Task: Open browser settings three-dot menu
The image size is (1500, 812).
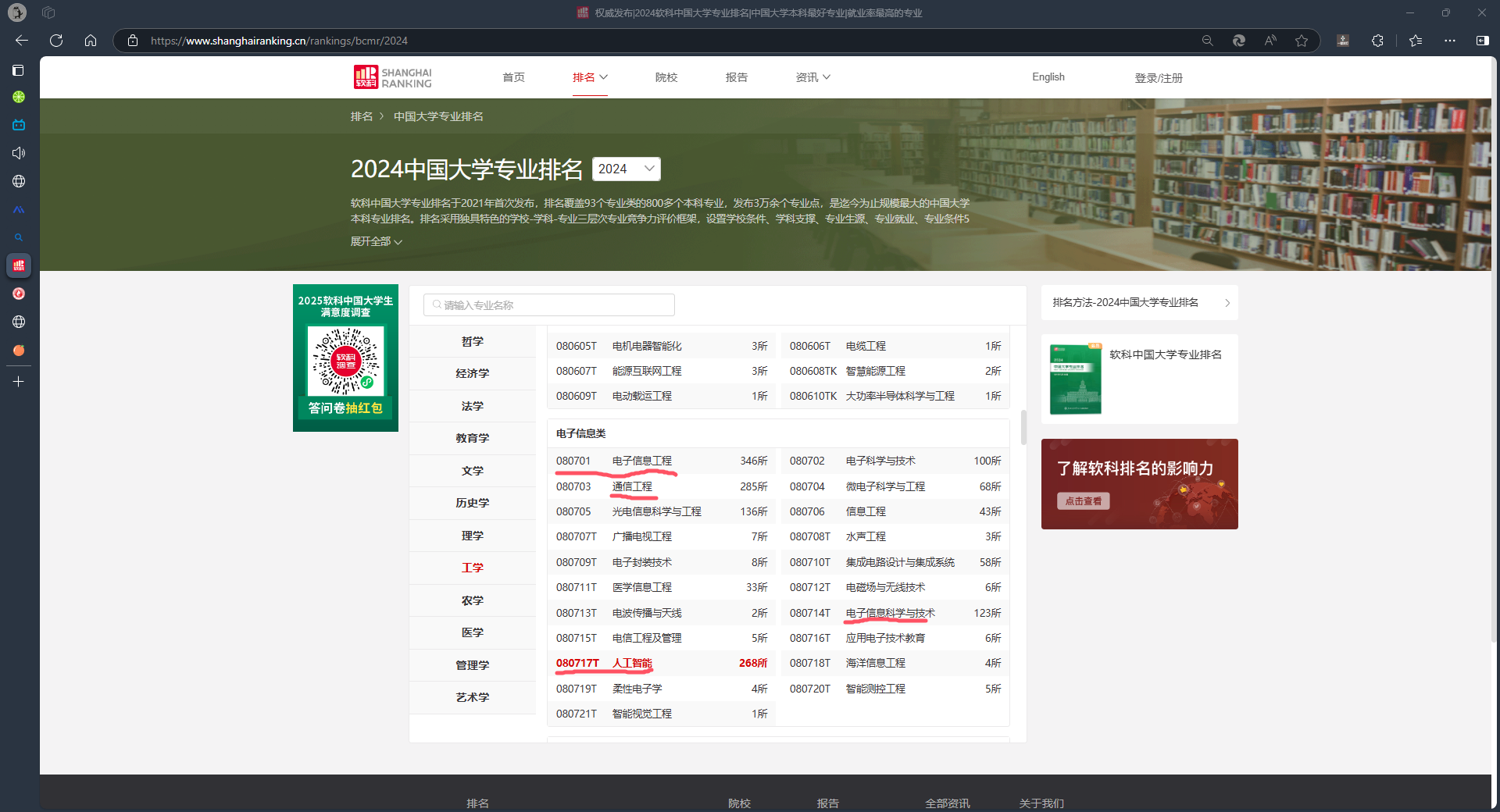Action: tap(1450, 41)
